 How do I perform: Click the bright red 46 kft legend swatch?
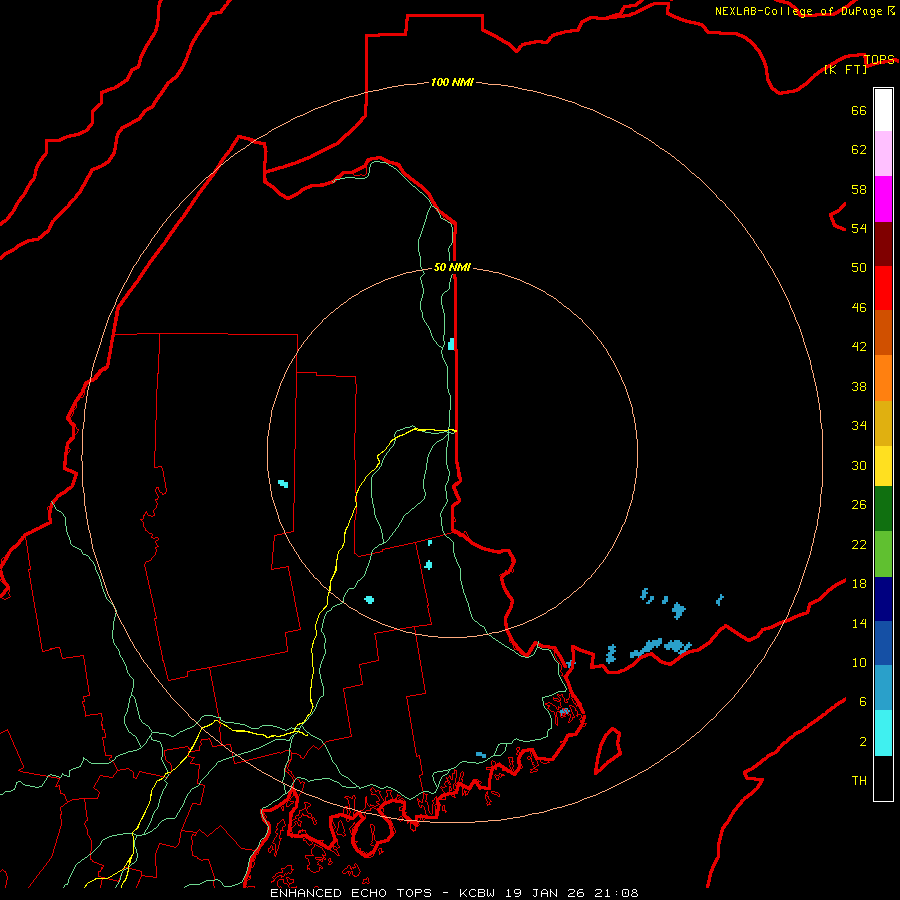883,288
